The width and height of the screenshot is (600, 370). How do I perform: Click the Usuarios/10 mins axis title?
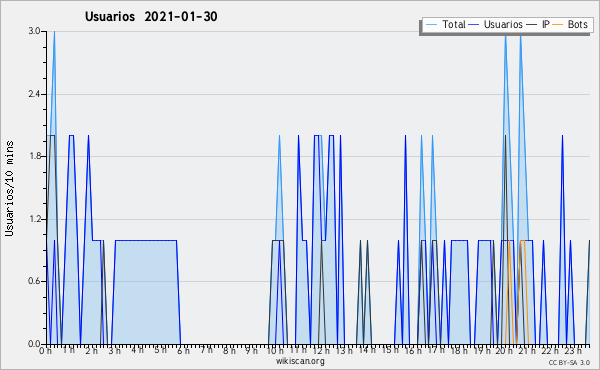9,188
